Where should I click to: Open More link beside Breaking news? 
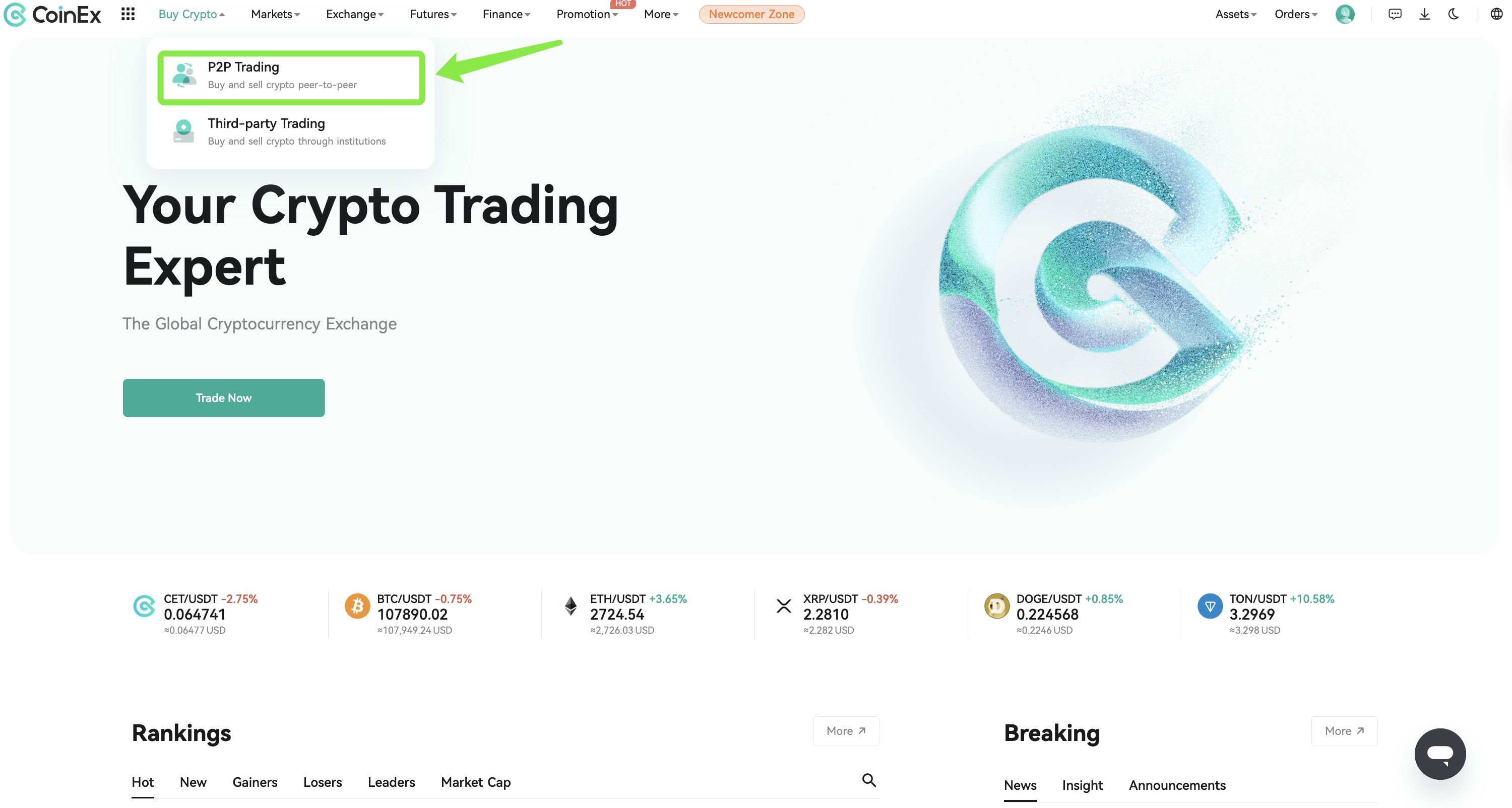click(1344, 730)
